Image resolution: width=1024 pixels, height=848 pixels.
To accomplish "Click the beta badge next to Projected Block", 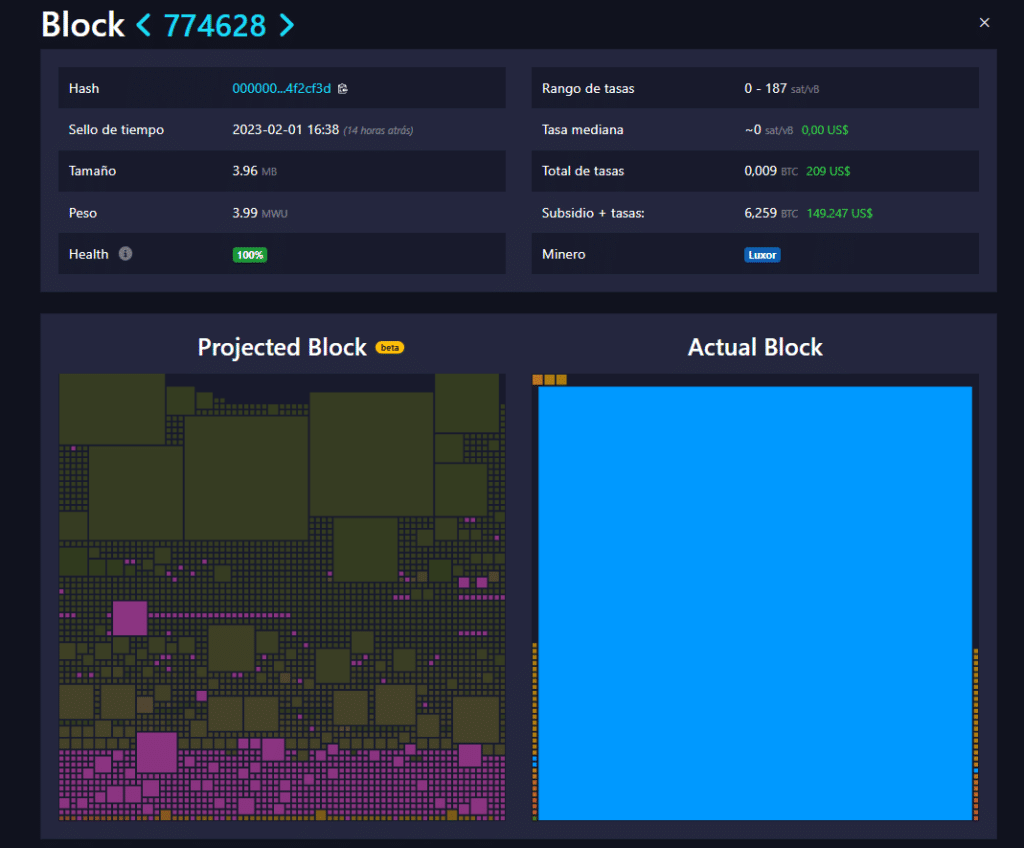I will (390, 348).
